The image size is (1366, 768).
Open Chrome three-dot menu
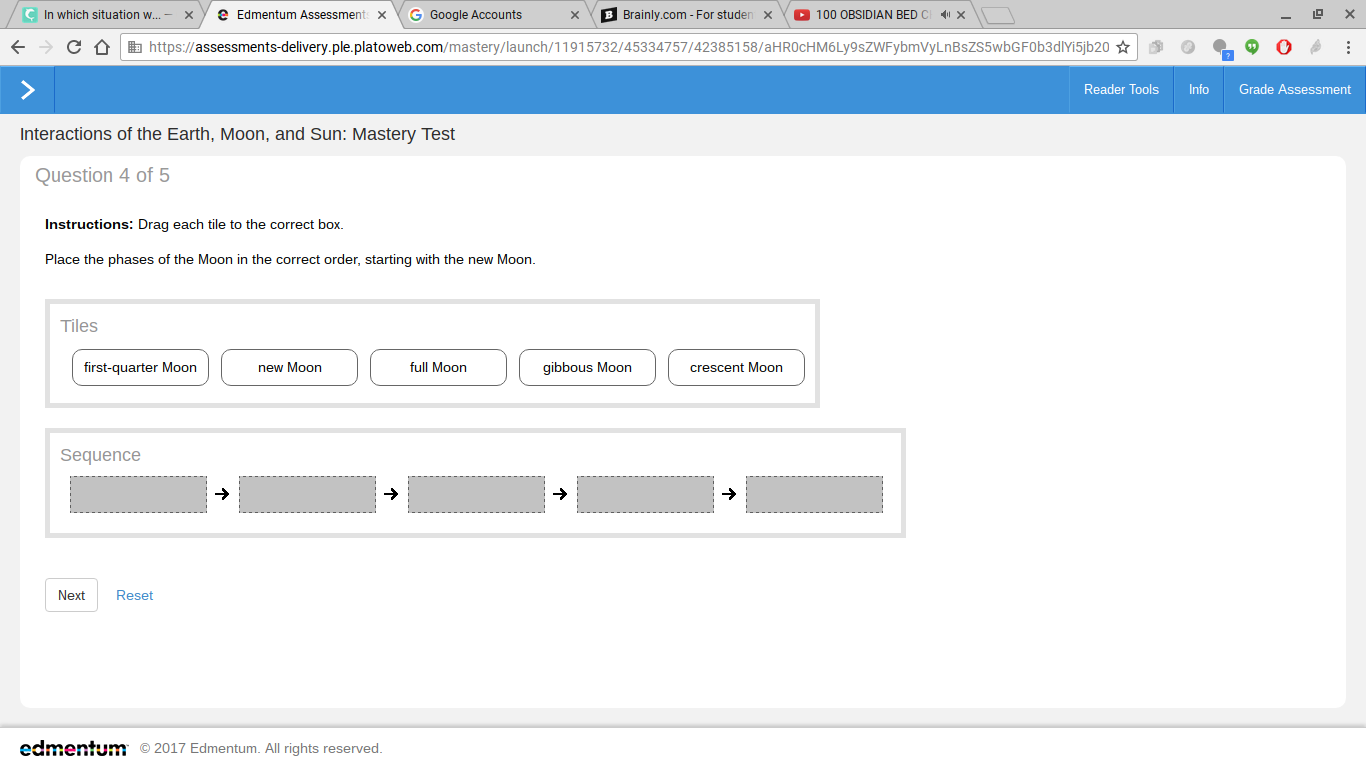click(x=1348, y=47)
